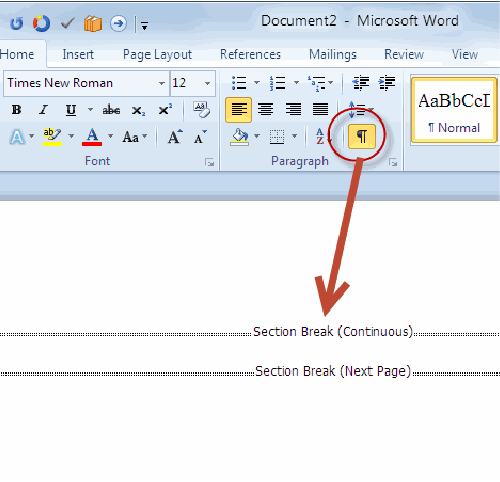This screenshot has height=482, width=500.
Task: Apply the red font color
Action: [x=92, y=137]
